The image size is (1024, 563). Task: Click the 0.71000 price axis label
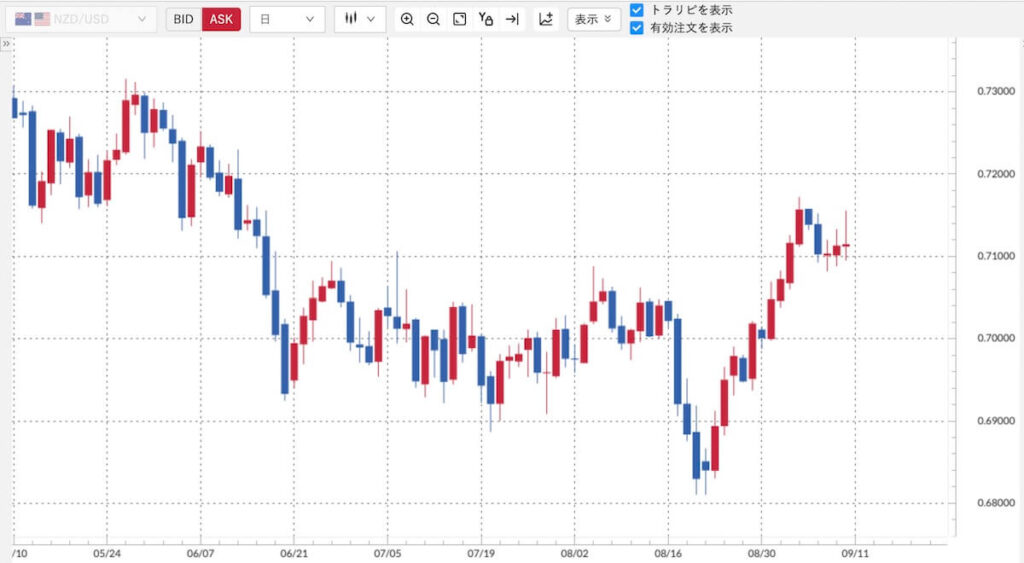(x=996, y=256)
